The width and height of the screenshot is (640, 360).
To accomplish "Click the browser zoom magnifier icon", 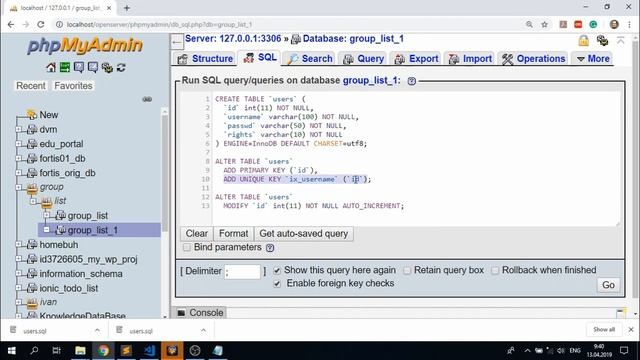I will point(529,24).
